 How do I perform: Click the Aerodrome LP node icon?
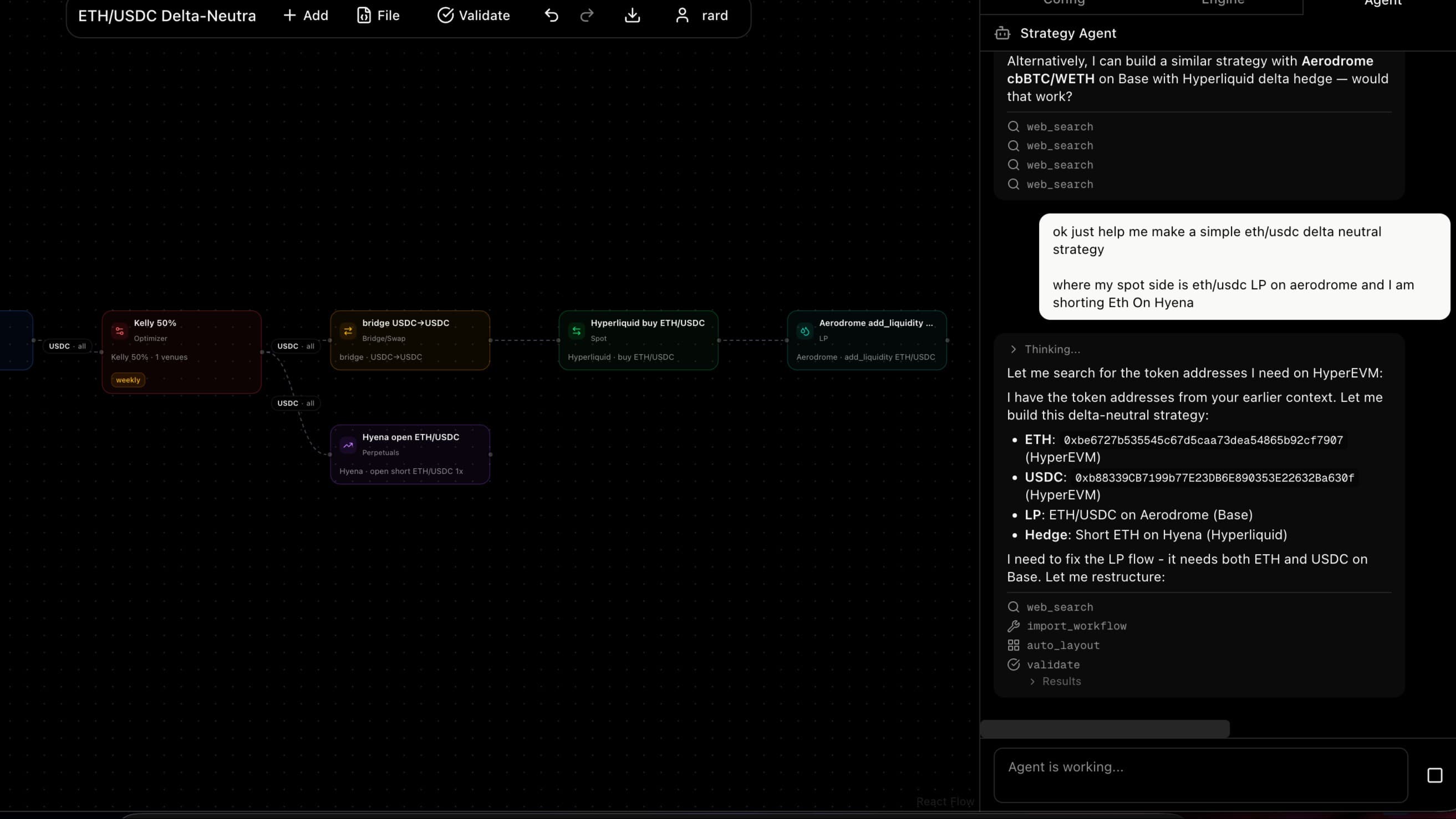[x=805, y=331]
